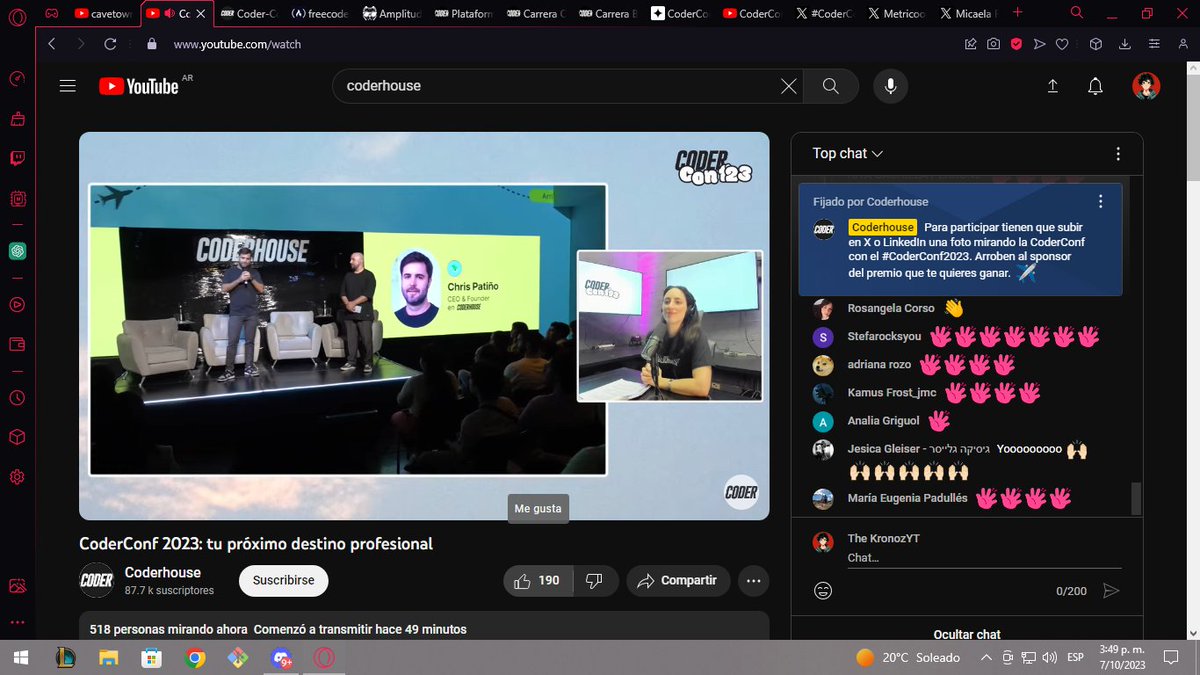Open Google Chrome from taskbar

[196, 657]
